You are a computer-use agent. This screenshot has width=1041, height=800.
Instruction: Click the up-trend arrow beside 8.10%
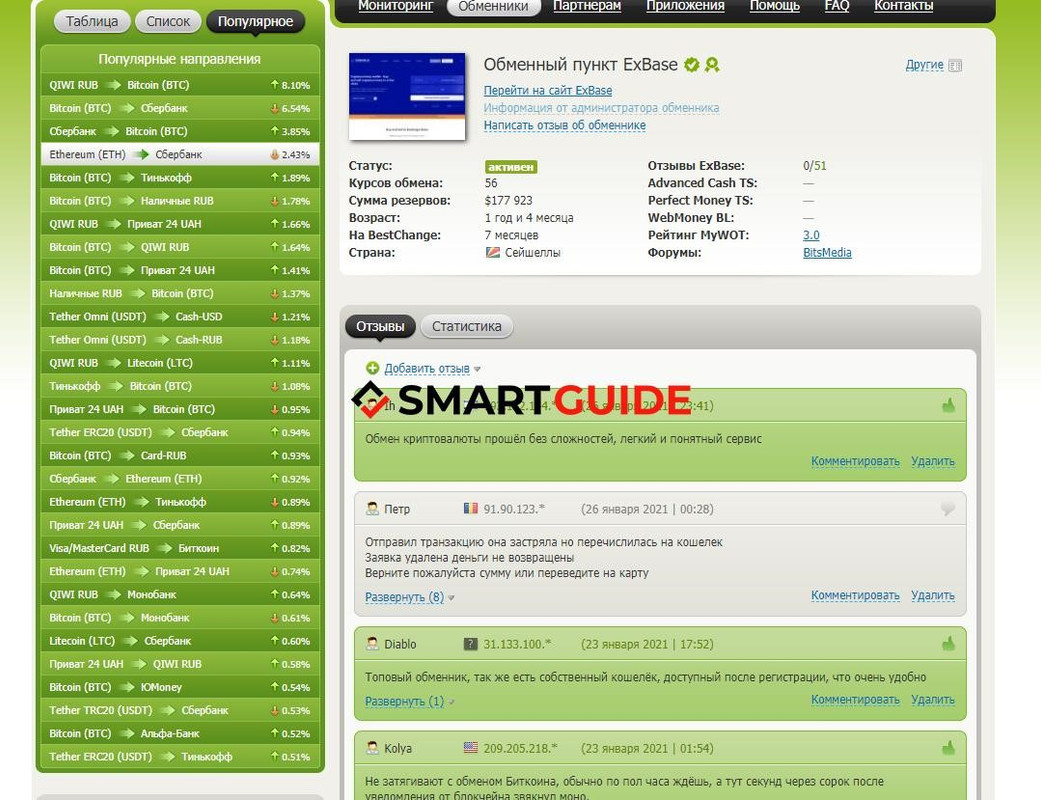click(274, 85)
